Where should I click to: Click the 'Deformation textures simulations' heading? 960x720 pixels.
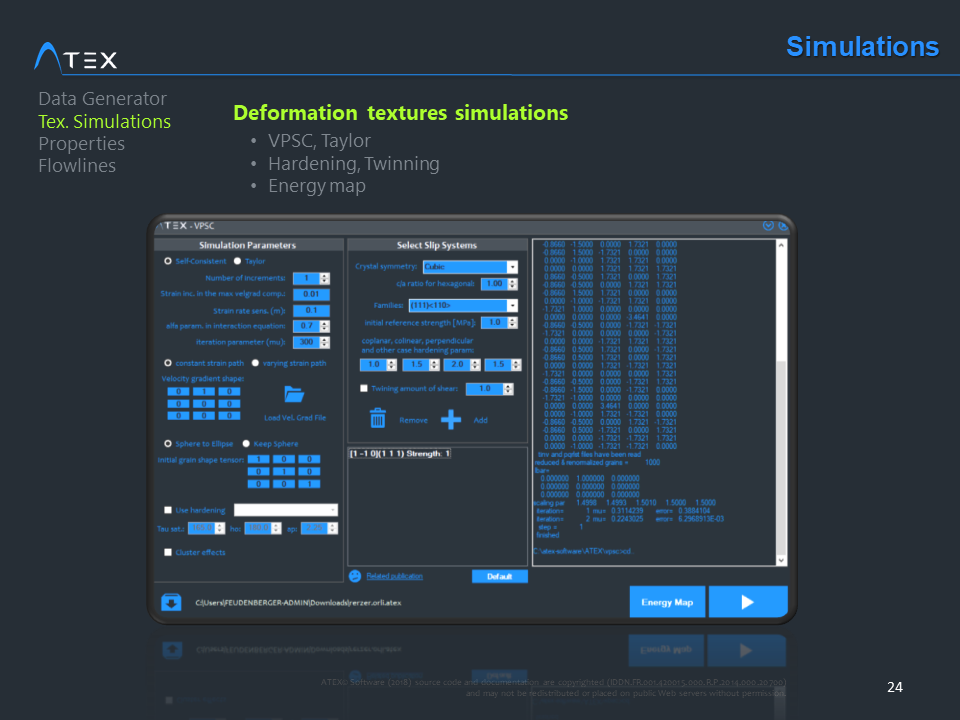pyautogui.click(x=400, y=113)
